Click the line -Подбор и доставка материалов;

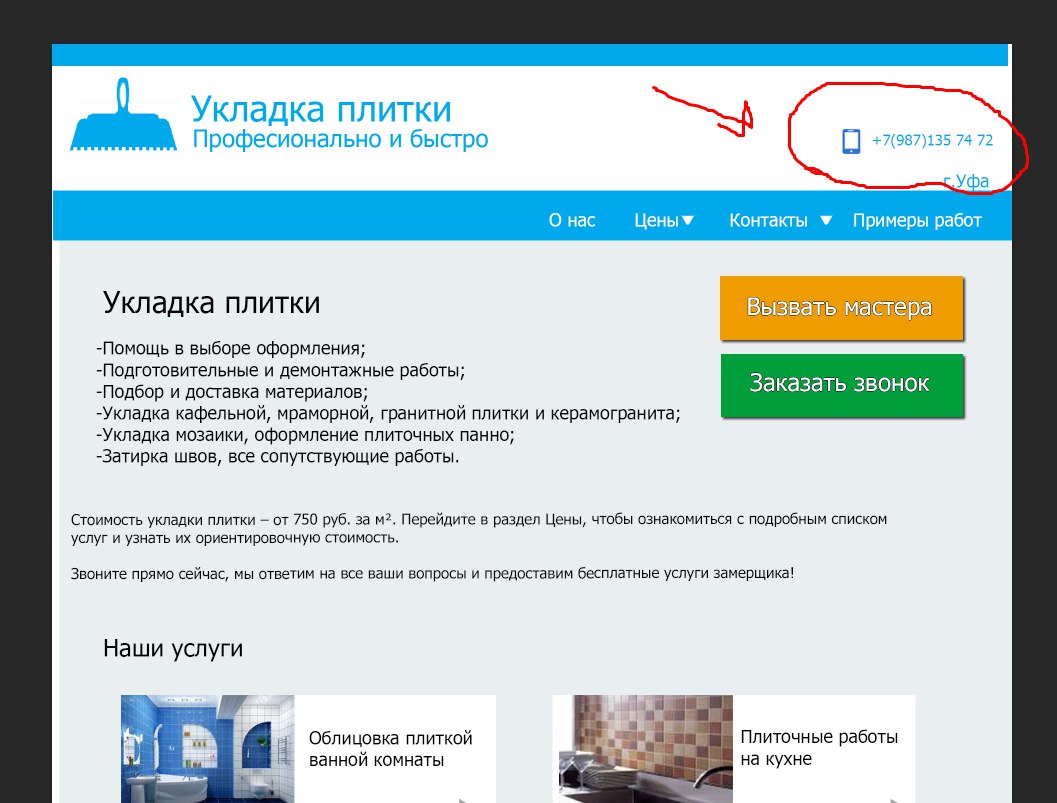(x=232, y=392)
